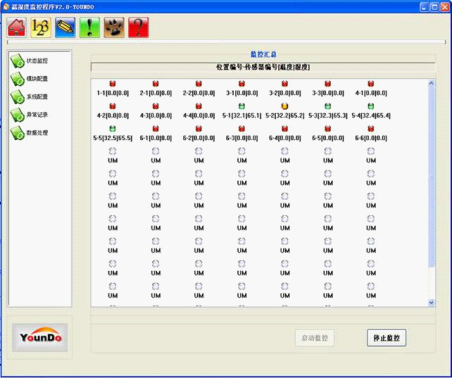Select the red indicator for sensor 6-6
Image resolution: width=452 pixels, height=378 pixels.
pos(371,129)
